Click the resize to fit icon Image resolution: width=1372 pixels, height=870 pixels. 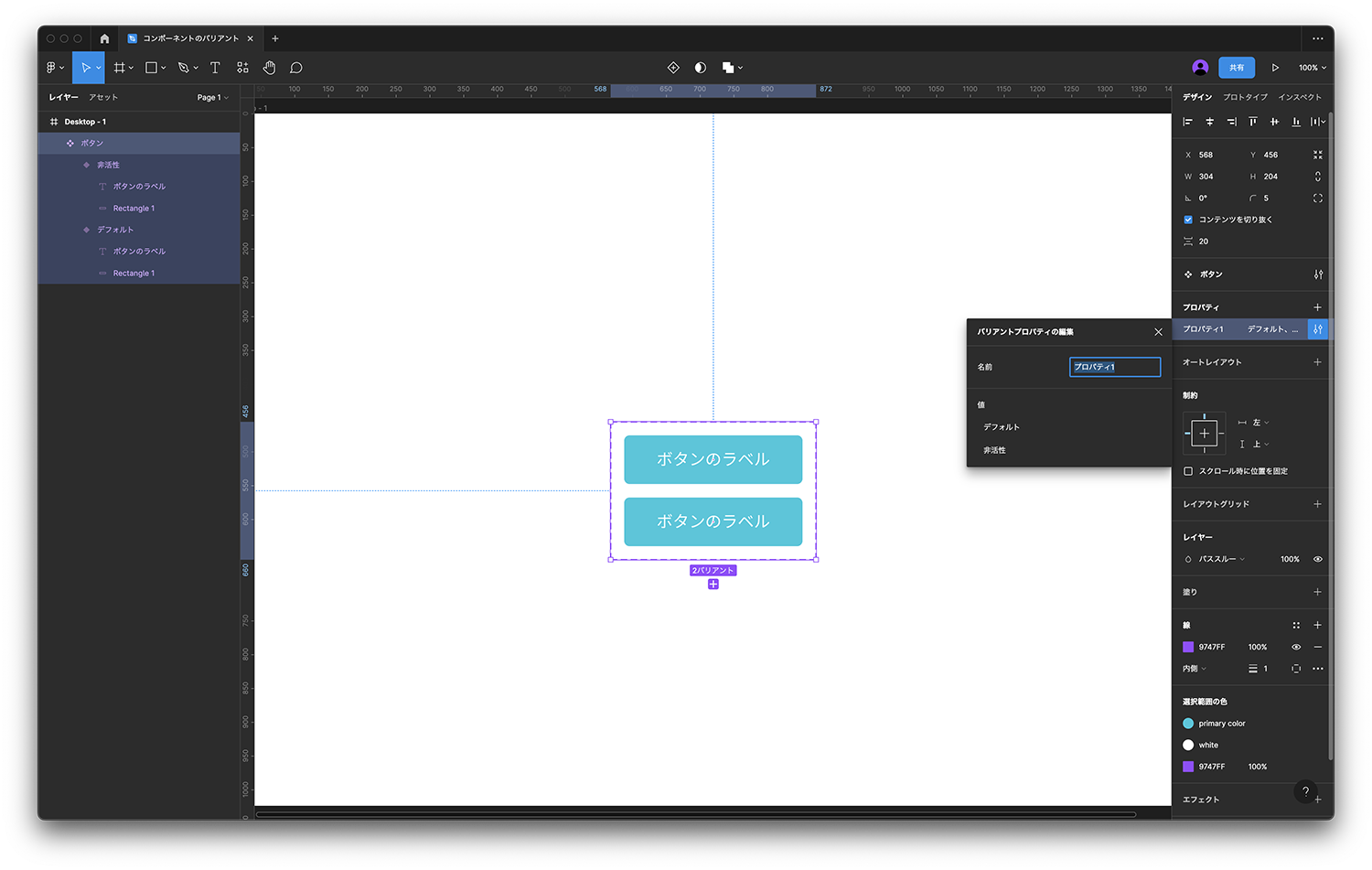click(1318, 155)
